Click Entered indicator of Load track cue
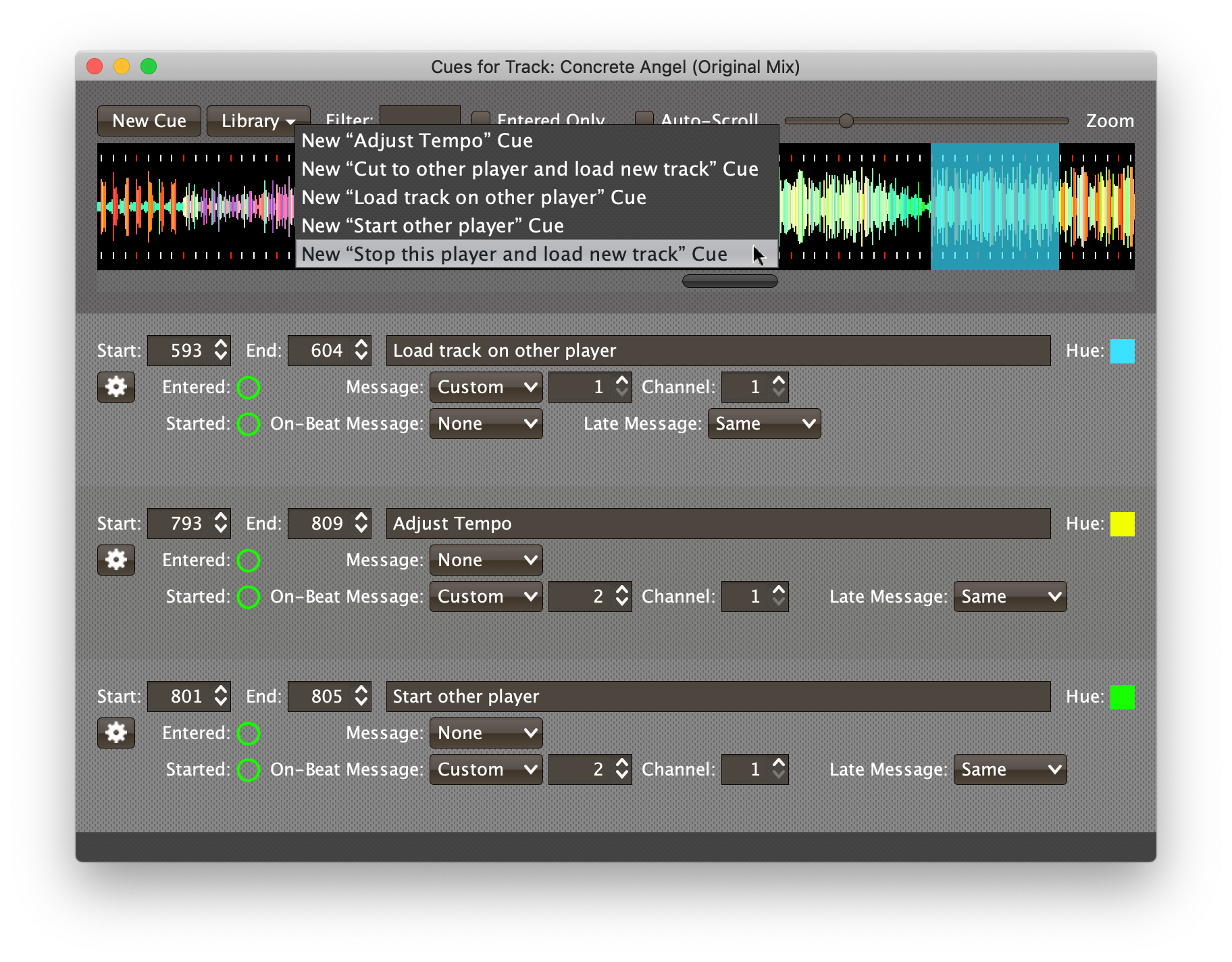 249,387
